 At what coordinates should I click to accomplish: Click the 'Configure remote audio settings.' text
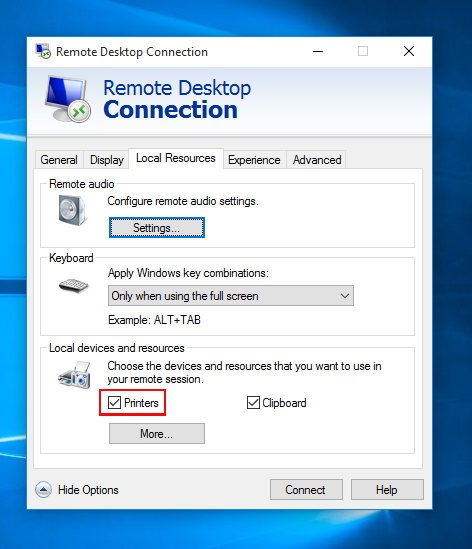point(183,201)
